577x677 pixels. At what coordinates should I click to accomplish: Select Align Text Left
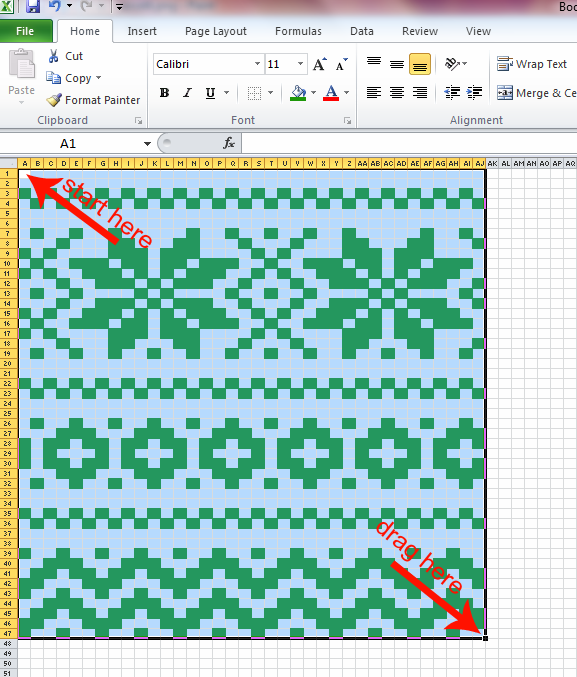pos(374,92)
